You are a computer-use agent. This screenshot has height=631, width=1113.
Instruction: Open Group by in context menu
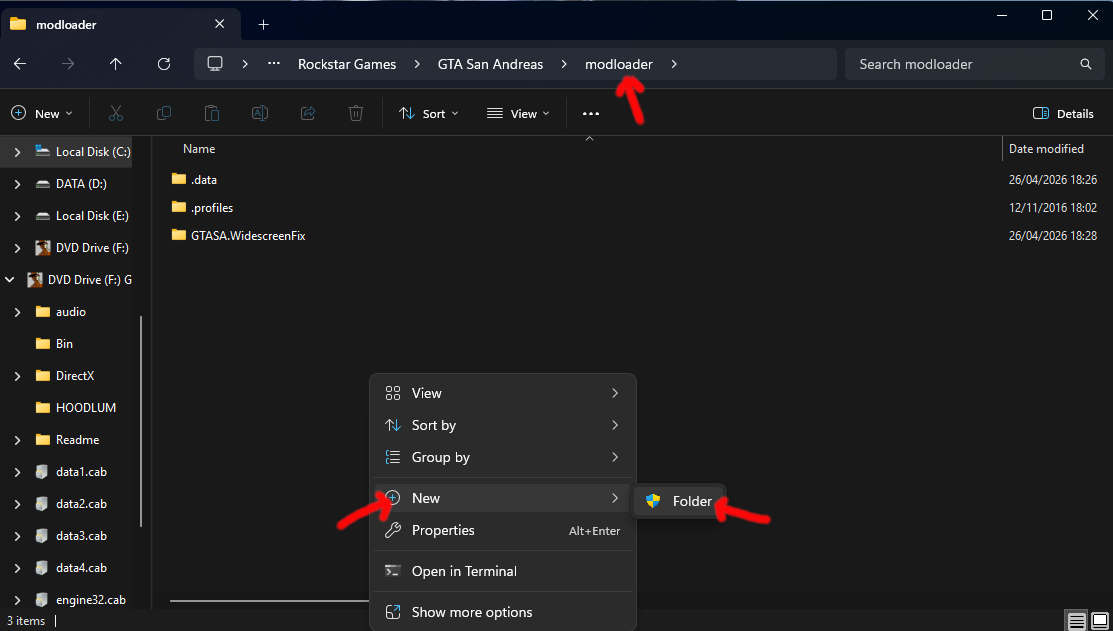click(503, 457)
